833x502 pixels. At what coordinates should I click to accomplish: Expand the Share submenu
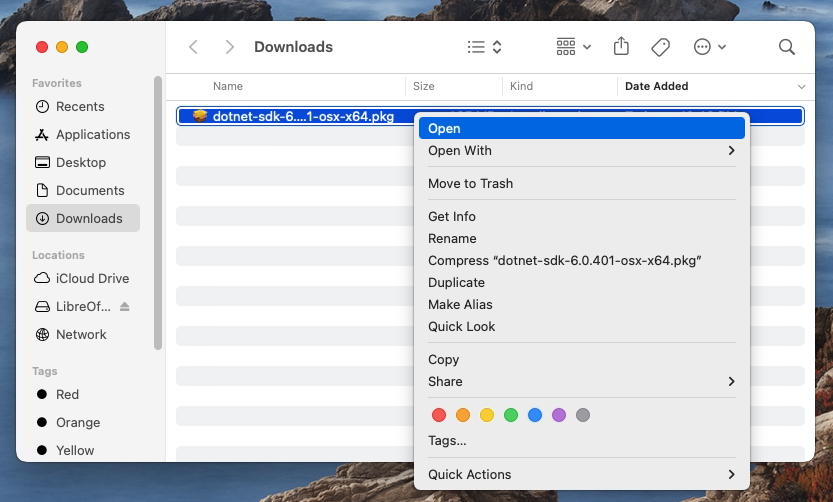582,382
